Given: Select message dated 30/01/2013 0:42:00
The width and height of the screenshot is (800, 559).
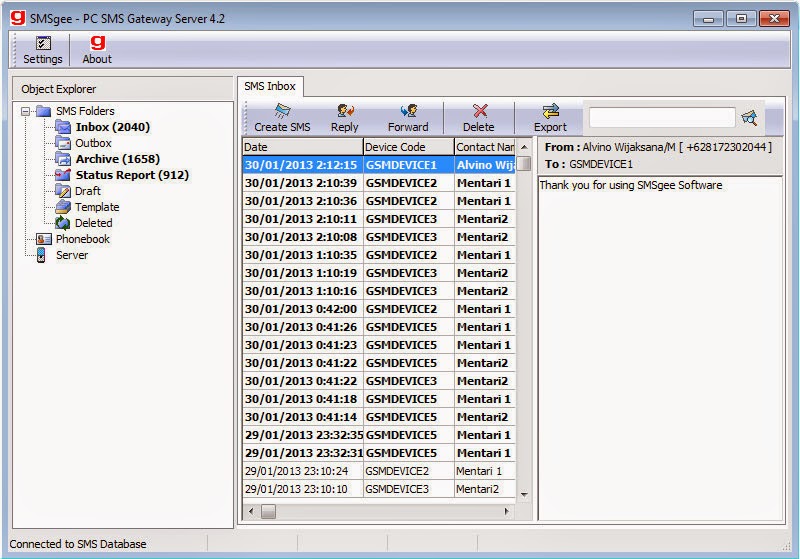Looking at the screenshot, I should coord(379,309).
